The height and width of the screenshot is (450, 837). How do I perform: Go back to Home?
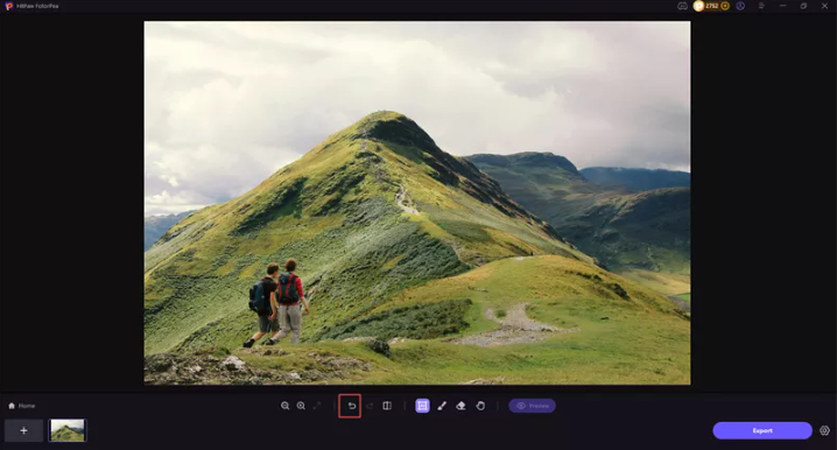point(22,406)
